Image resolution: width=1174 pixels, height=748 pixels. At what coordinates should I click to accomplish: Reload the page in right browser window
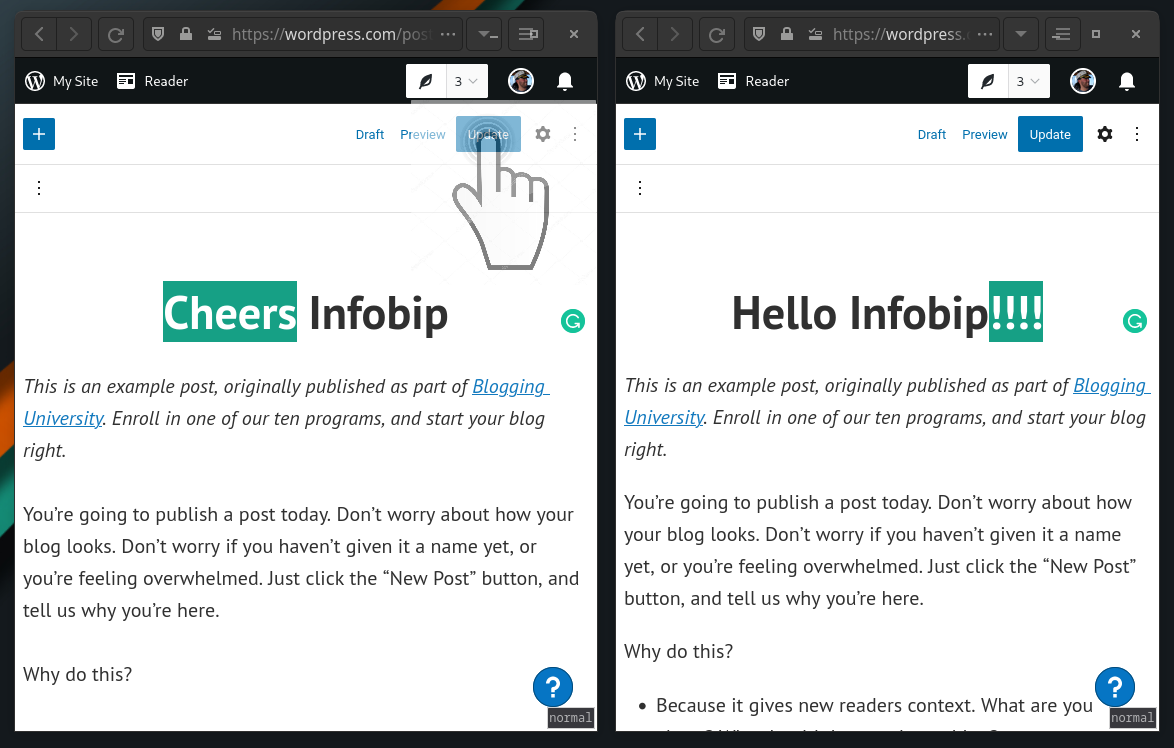pyautogui.click(x=717, y=34)
